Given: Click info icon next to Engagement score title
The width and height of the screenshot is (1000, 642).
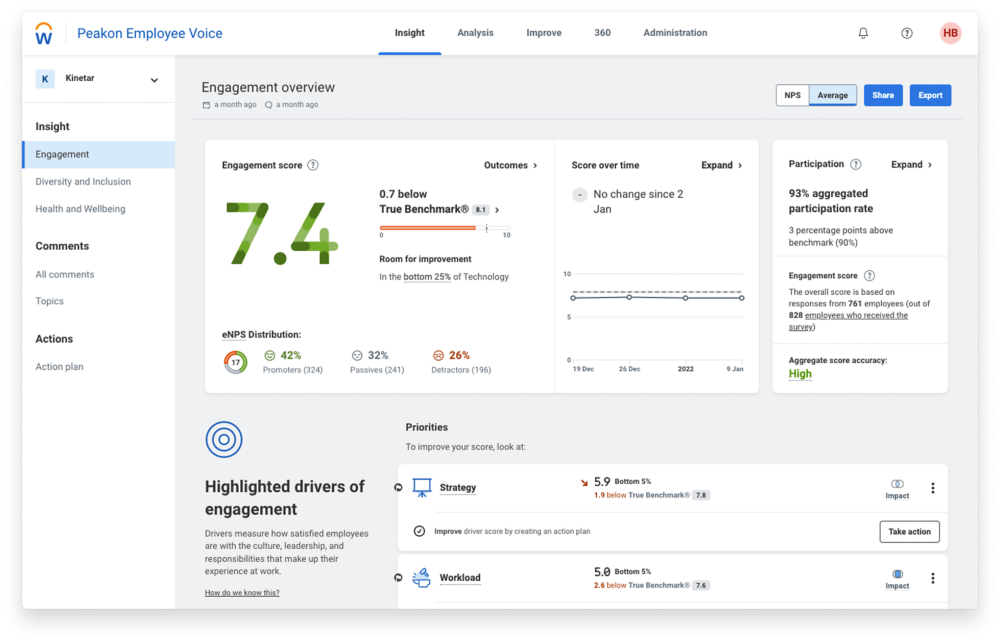Looking at the screenshot, I should [x=313, y=165].
